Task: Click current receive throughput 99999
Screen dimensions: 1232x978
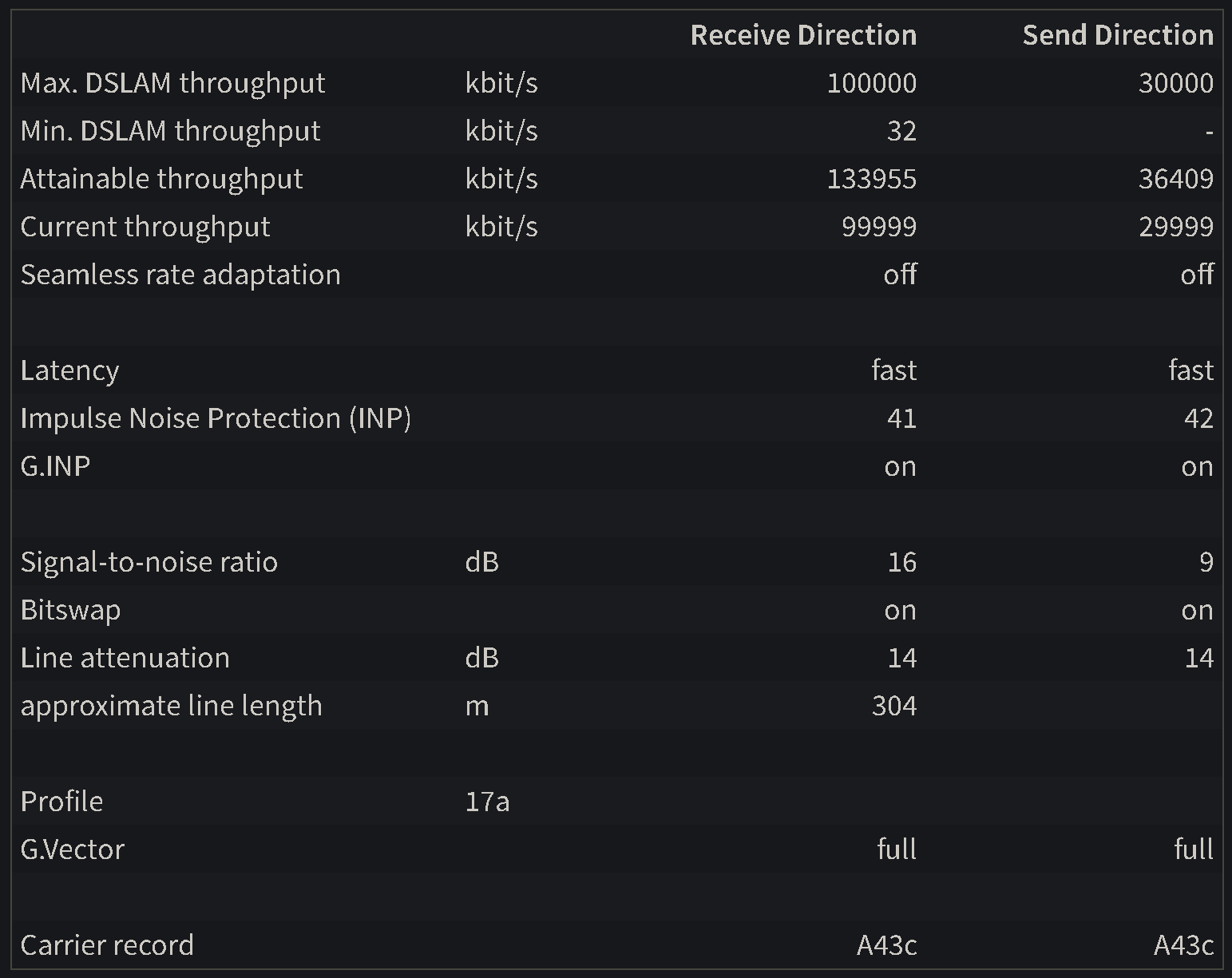Action: pyautogui.click(x=878, y=227)
